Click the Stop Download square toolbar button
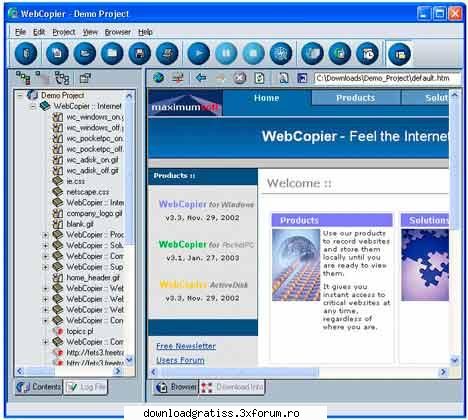The height and width of the screenshot is (420, 468). pyautogui.click(x=253, y=53)
